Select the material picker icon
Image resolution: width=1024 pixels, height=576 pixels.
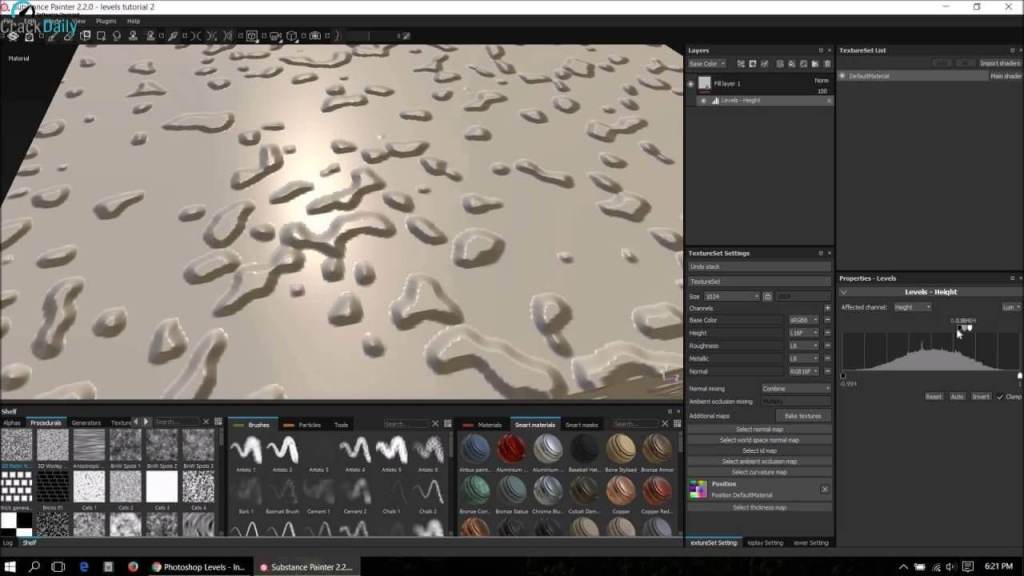point(172,36)
